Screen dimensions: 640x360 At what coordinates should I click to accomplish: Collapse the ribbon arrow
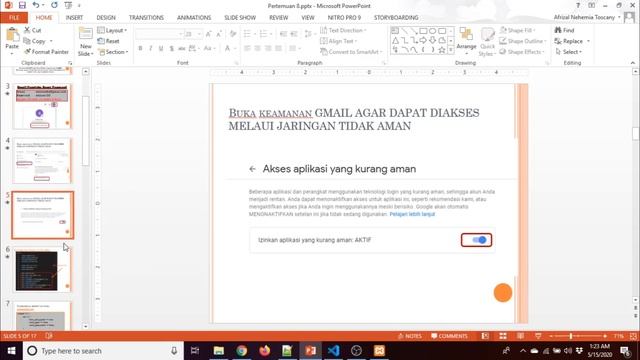633,63
